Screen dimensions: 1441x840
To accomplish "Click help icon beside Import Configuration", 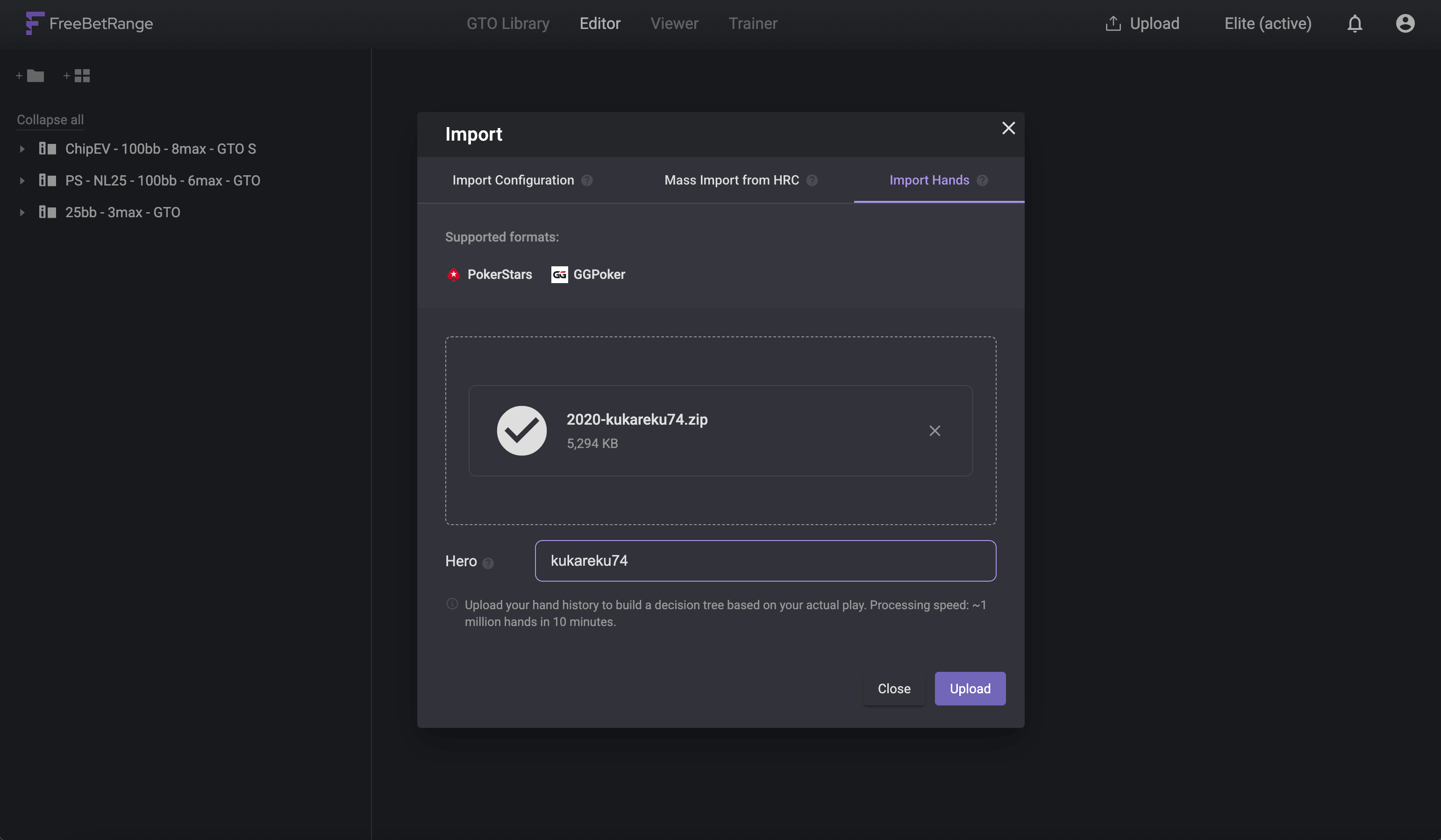I will (x=587, y=181).
